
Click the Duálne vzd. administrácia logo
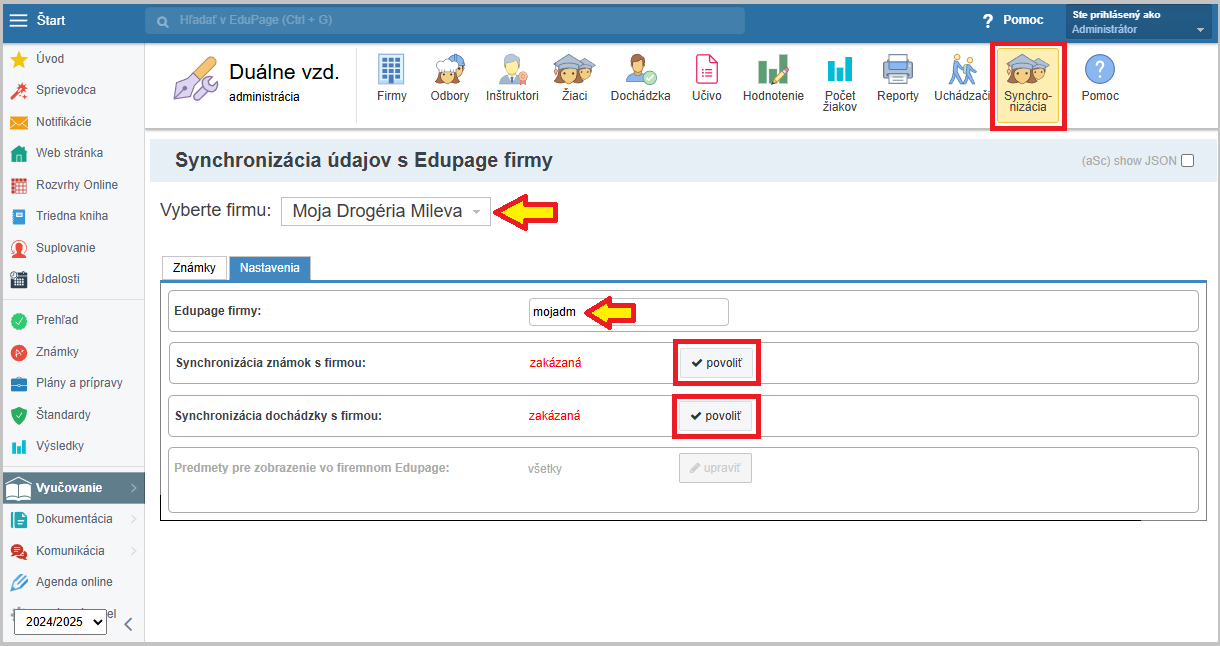click(x=256, y=80)
